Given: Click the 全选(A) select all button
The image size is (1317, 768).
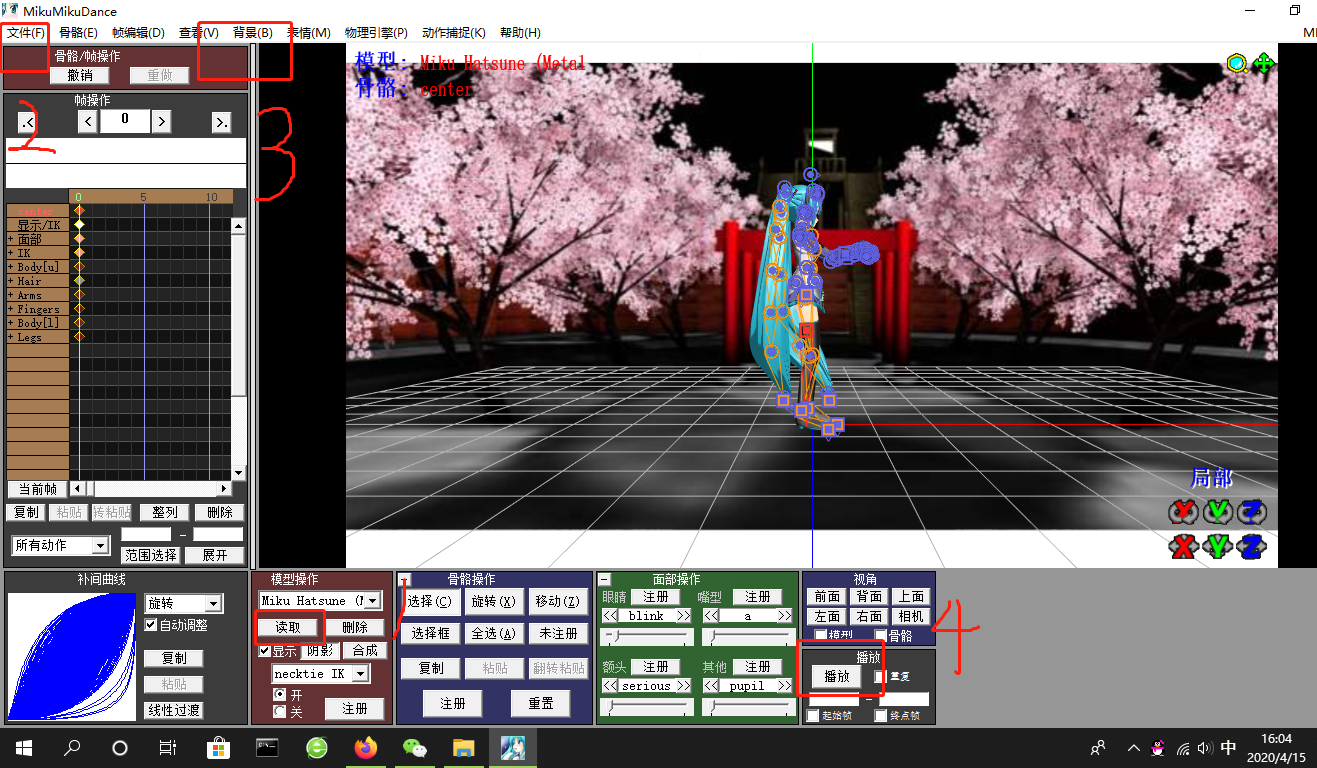Looking at the screenshot, I should pyautogui.click(x=493, y=633).
